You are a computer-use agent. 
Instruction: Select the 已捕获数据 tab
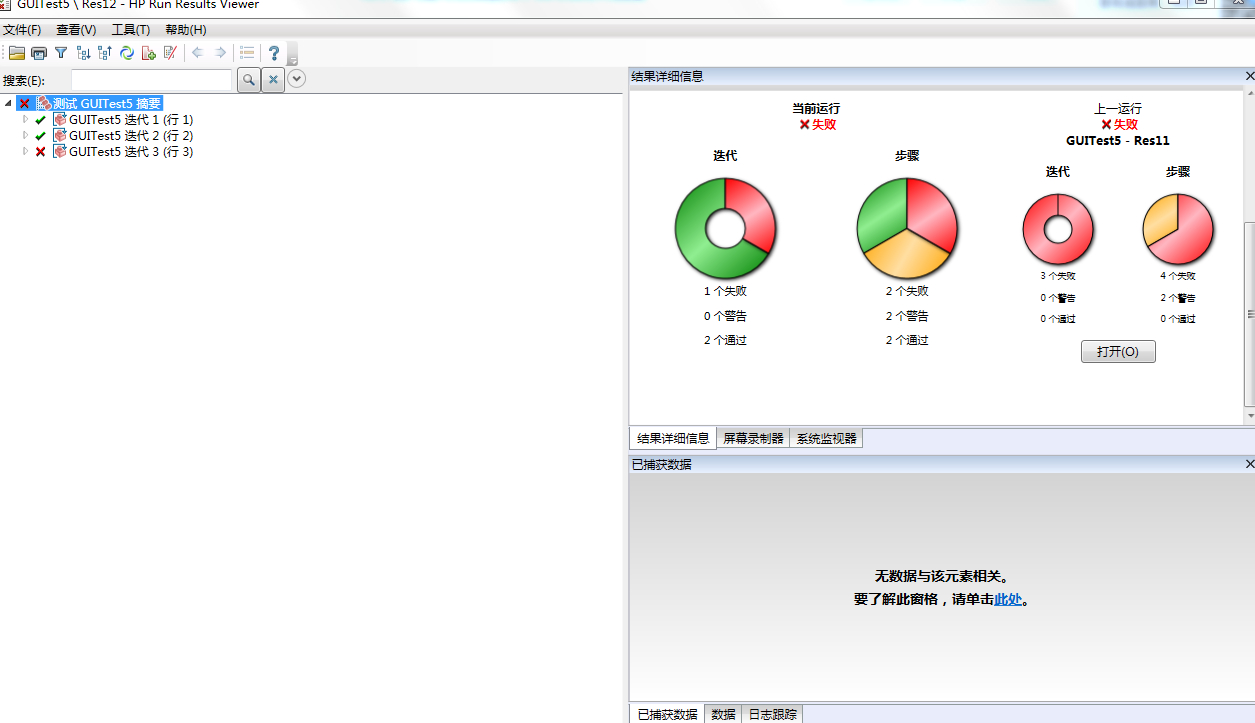pos(667,714)
